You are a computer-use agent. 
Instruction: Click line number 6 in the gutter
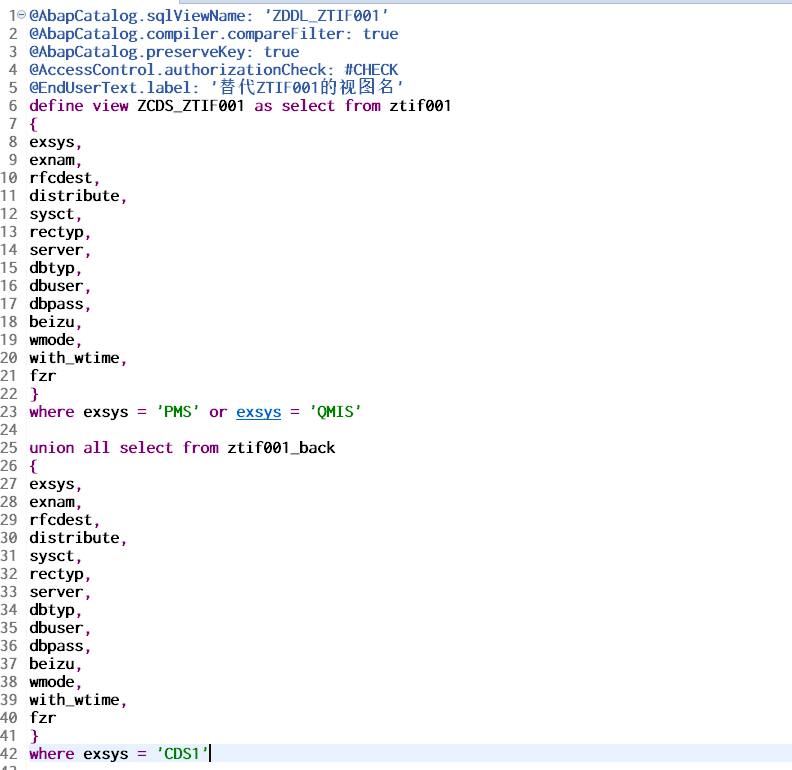[x=13, y=106]
